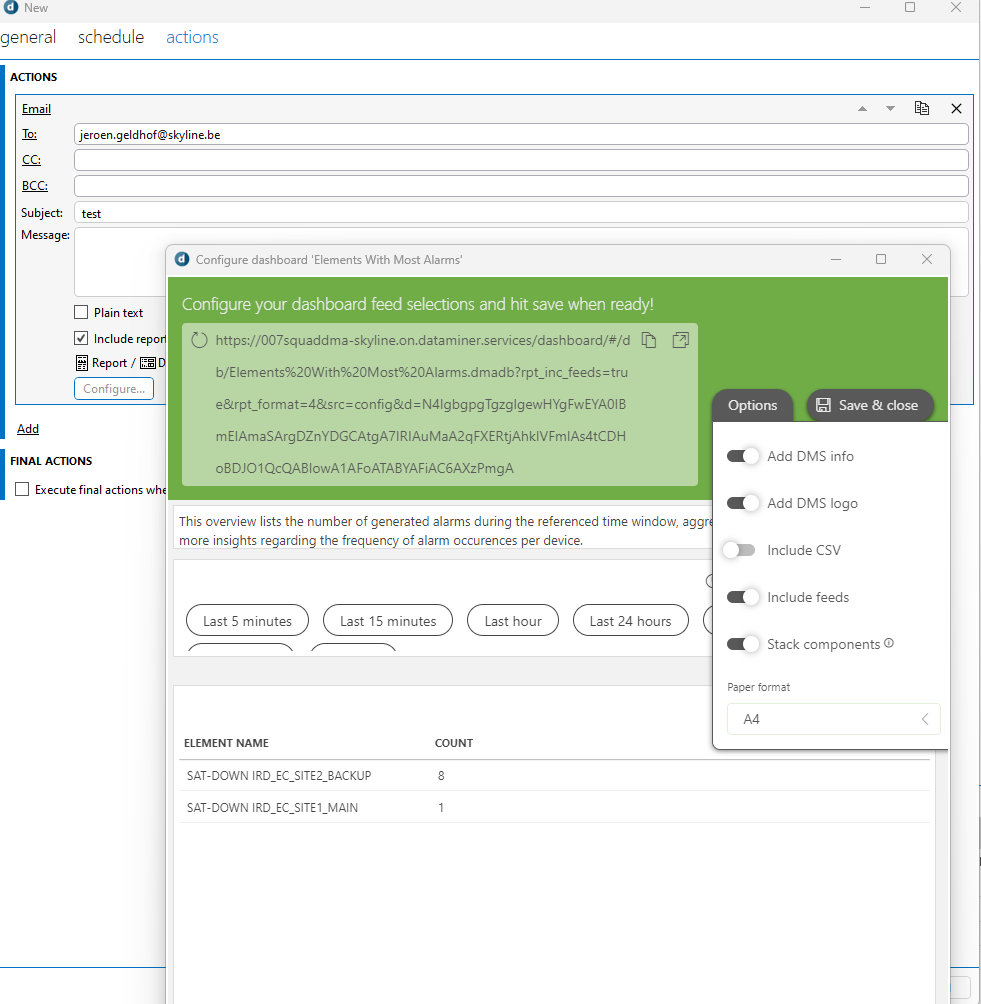This screenshot has width=981, height=1004.
Task: Switch to the general tab
Action: pos(28,37)
